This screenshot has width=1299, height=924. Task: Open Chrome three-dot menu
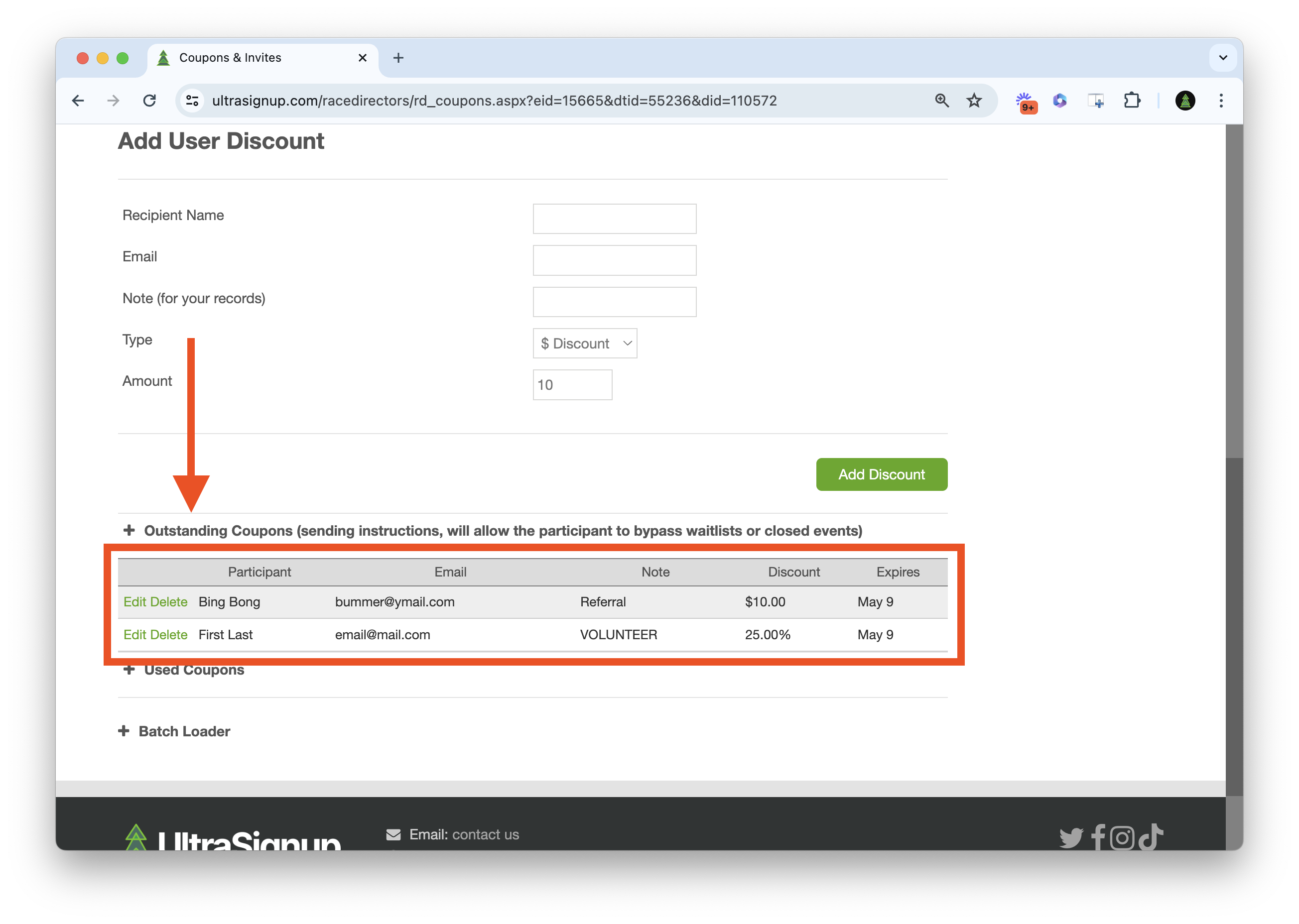click(1220, 101)
